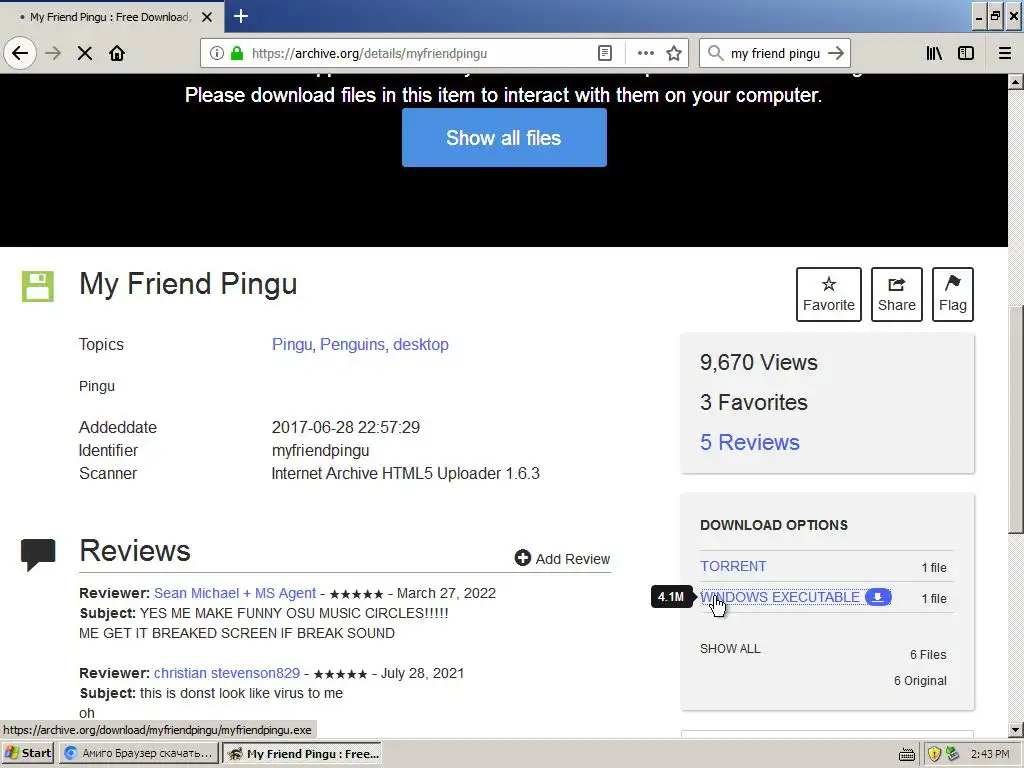Open the Windows Start menu
This screenshot has width=1024, height=768.
[28, 753]
